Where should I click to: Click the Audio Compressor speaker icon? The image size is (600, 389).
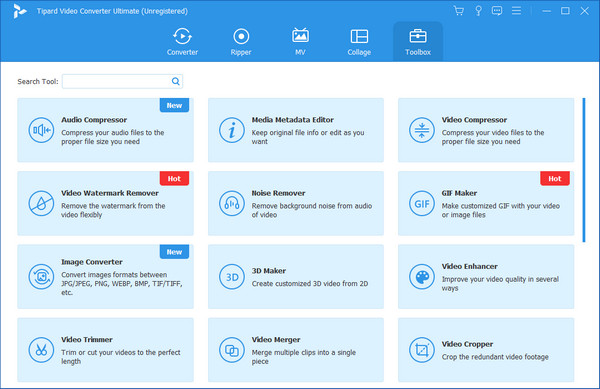point(41,130)
